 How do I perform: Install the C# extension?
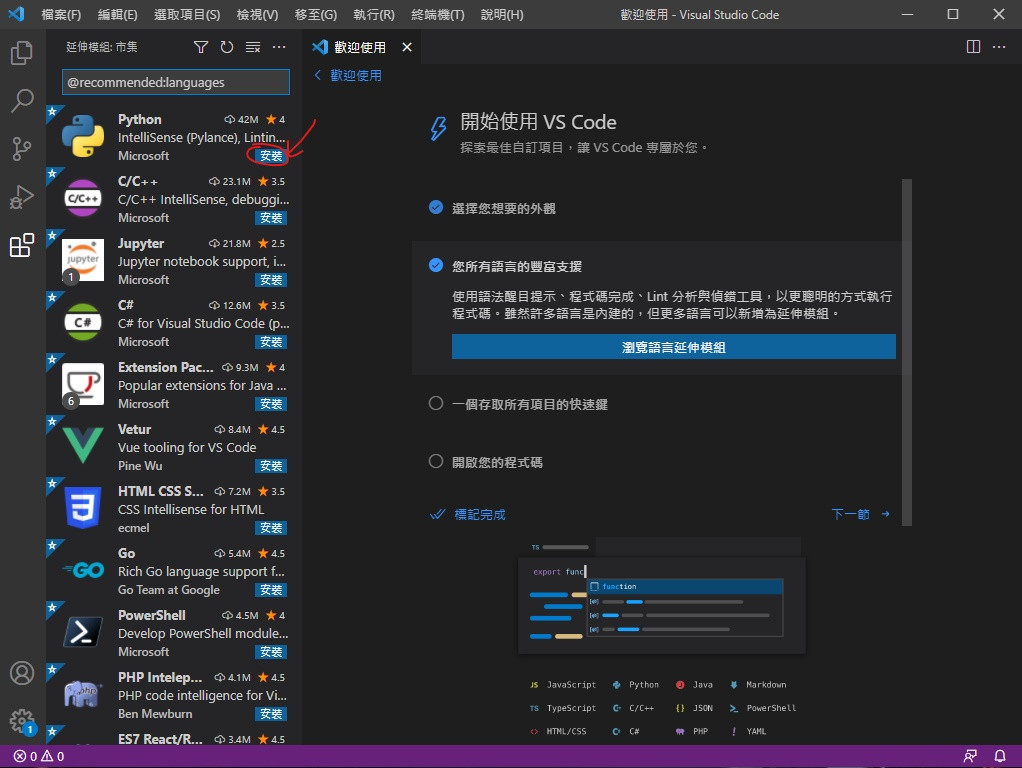click(x=270, y=342)
